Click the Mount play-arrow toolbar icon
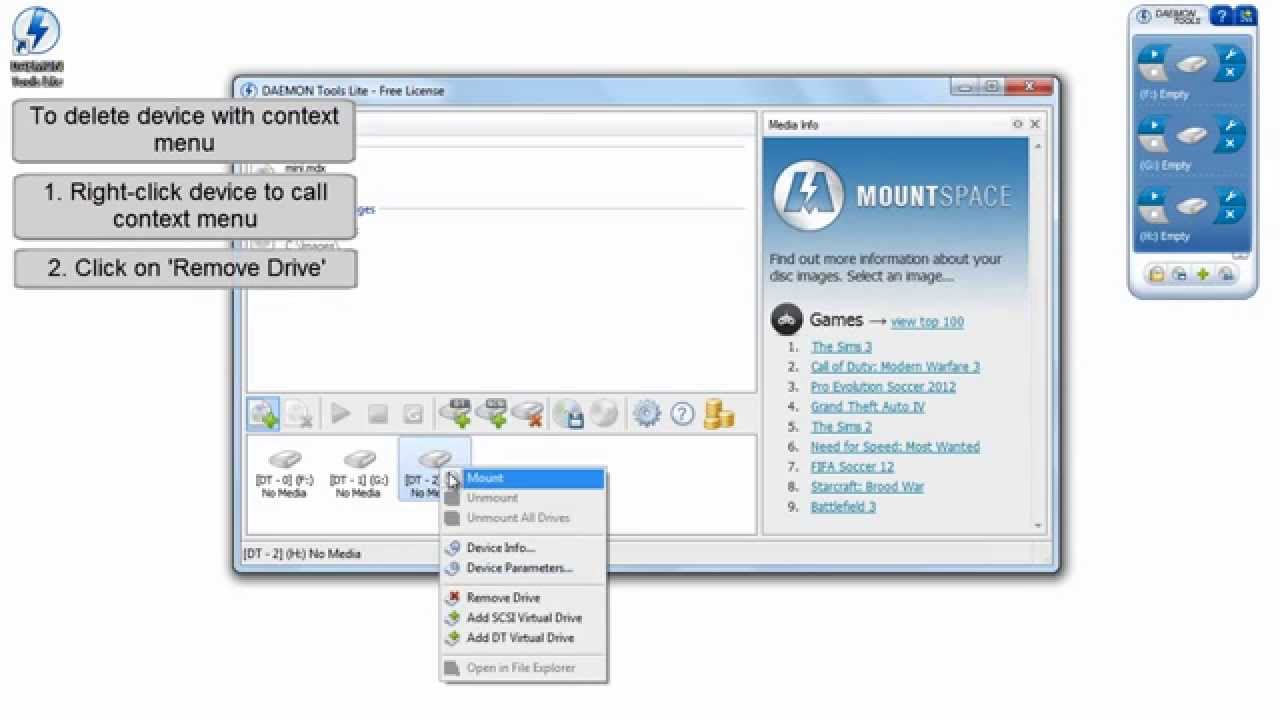Viewport: 1280px width, 720px height. pyautogui.click(x=341, y=413)
